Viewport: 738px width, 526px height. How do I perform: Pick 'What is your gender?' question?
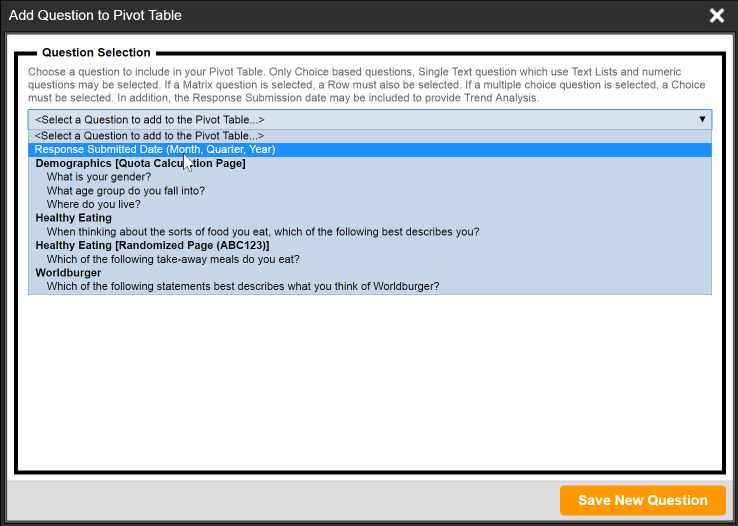(x=99, y=177)
